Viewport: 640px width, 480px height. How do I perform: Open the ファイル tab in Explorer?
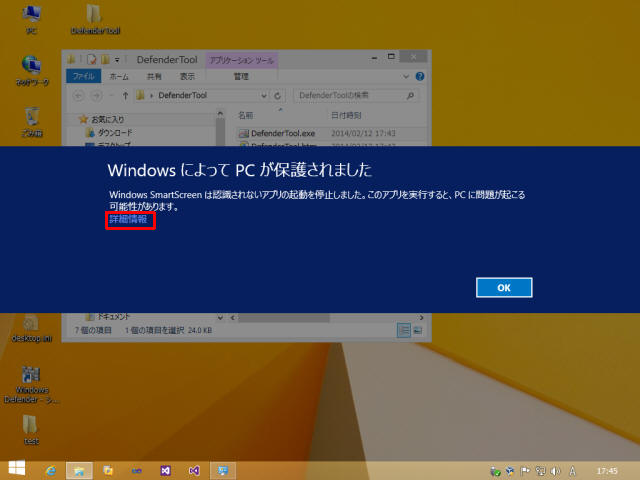(x=84, y=76)
